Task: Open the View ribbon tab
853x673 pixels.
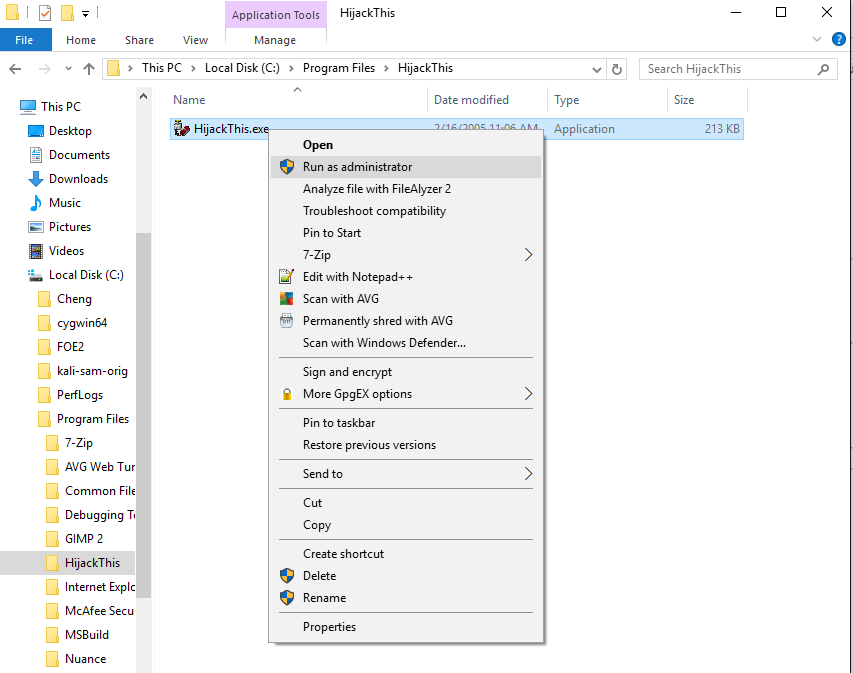Action: [x=195, y=40]
